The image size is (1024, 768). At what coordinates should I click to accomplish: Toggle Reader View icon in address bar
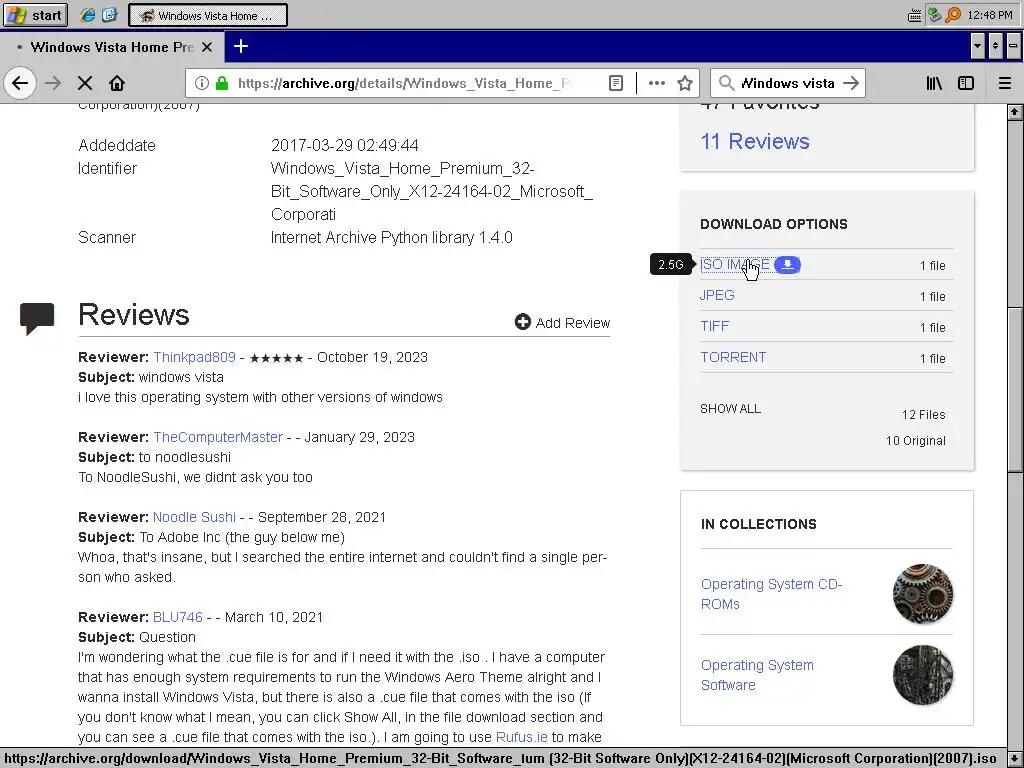pos(615,83)
